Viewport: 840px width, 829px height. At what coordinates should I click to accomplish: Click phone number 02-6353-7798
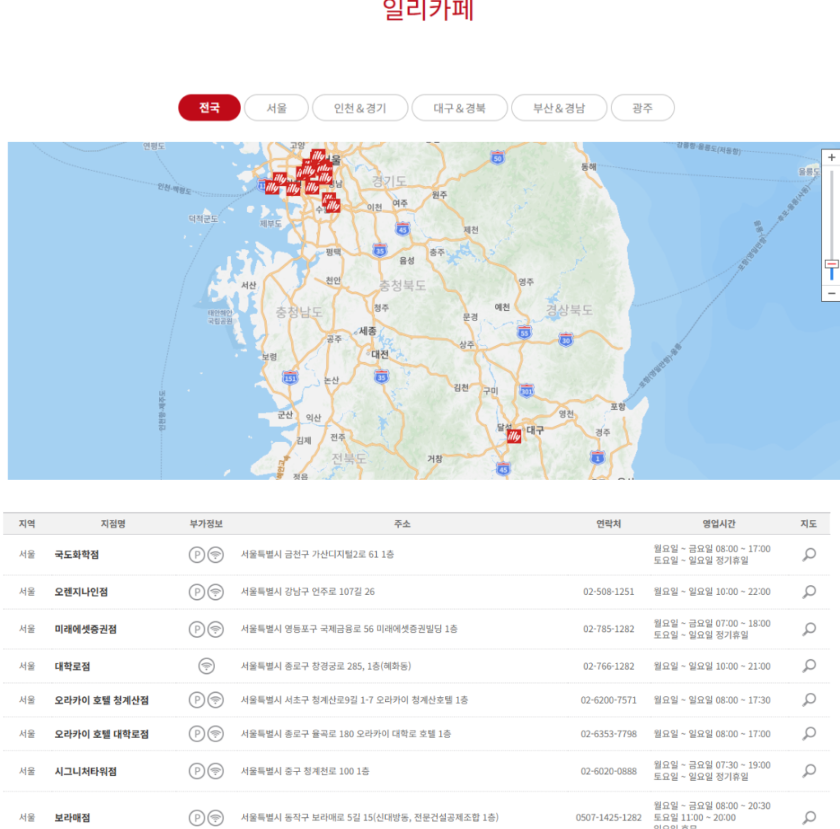[x=609, y=734]
